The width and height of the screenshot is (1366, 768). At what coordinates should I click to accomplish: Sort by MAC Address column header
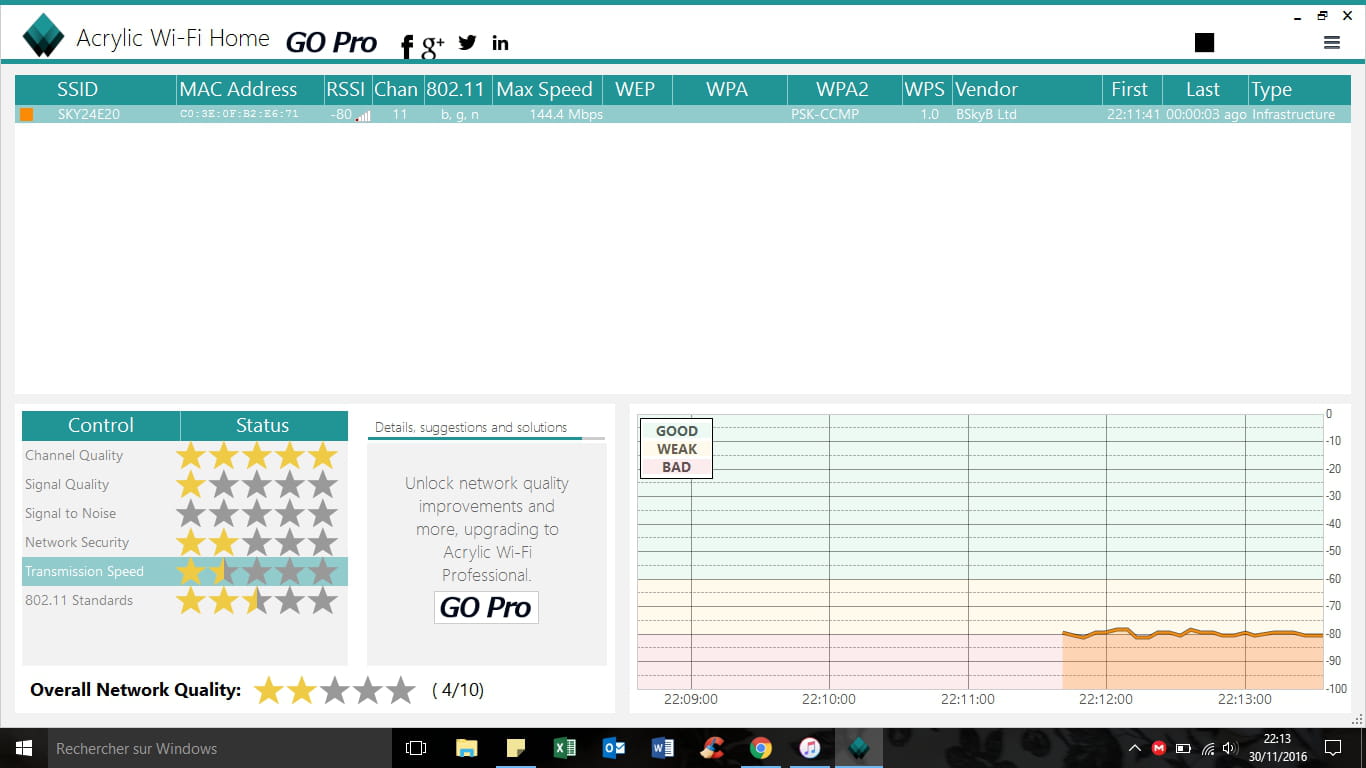click(250, 89)
